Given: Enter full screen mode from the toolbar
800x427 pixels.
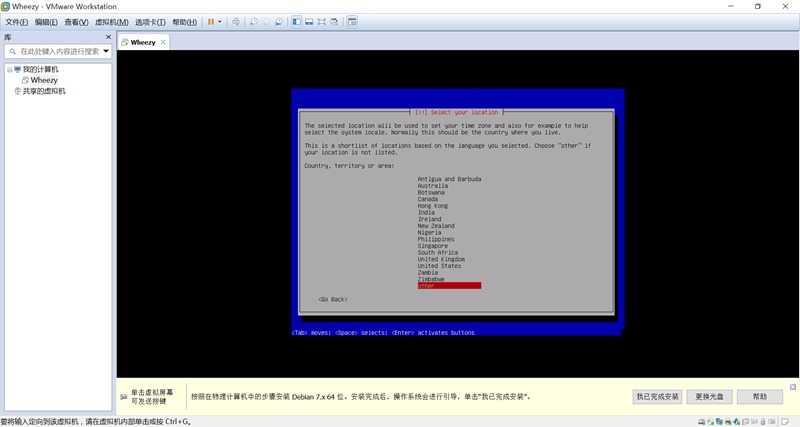Looking at the screenshot, I should pyautogui.click(x=321, y=22).
